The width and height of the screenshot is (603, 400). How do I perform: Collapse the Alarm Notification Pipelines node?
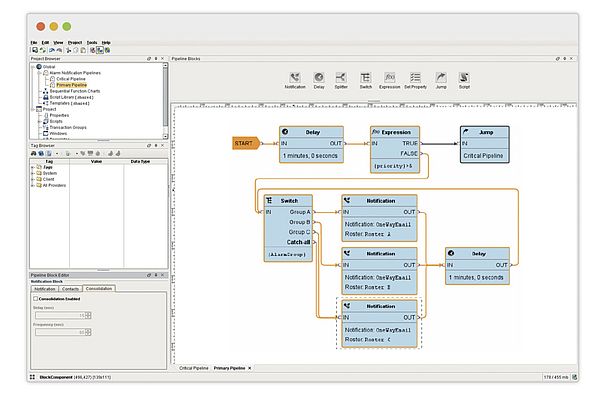[x=40, y=73]
